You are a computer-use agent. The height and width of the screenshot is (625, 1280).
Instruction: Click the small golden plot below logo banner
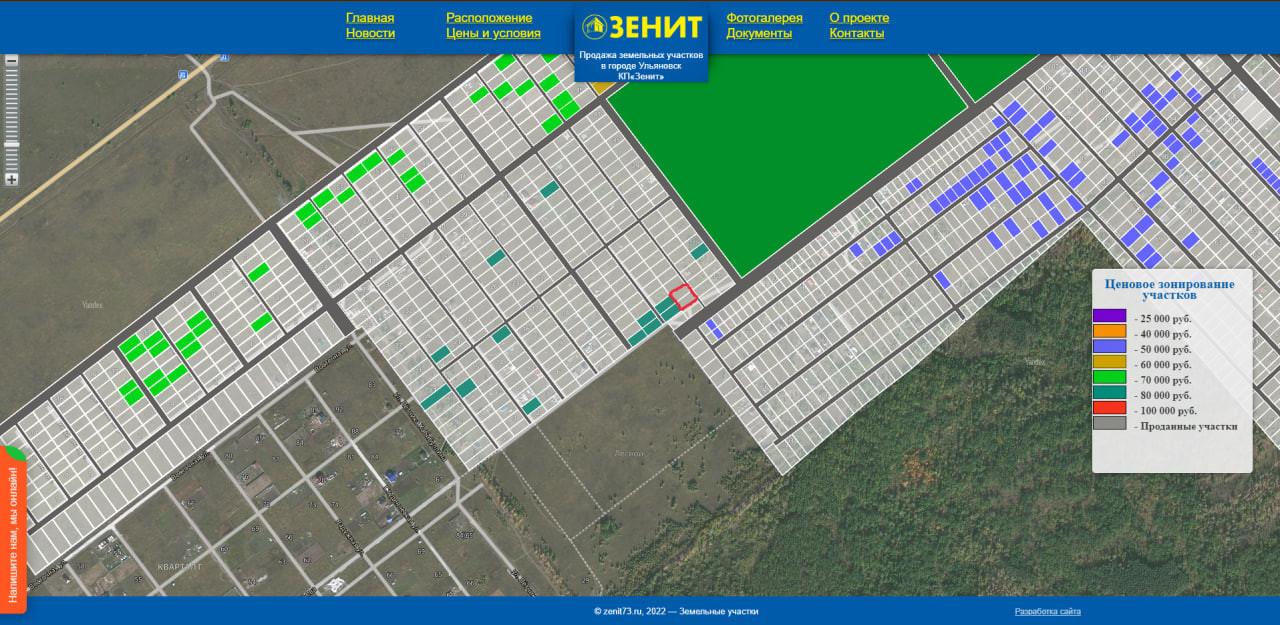(600, 87)
